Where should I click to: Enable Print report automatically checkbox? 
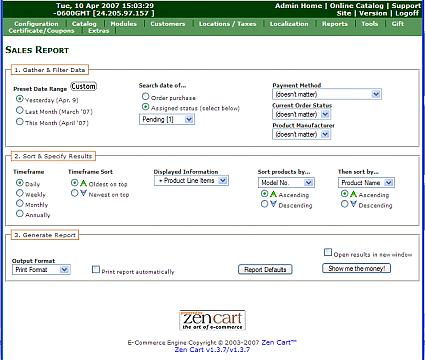pos(96,269)
